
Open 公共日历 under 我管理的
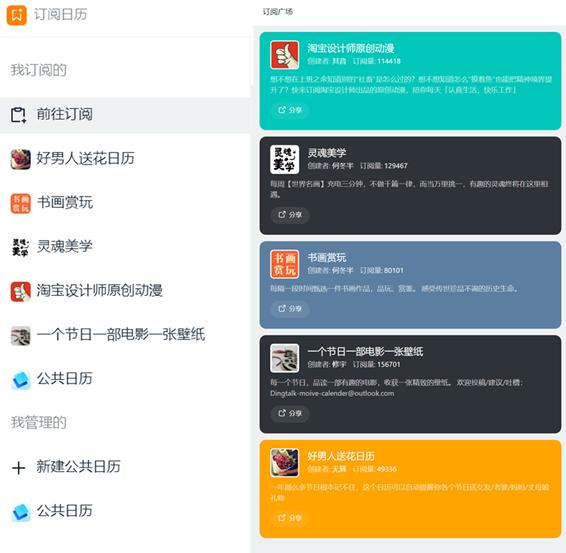125,511
